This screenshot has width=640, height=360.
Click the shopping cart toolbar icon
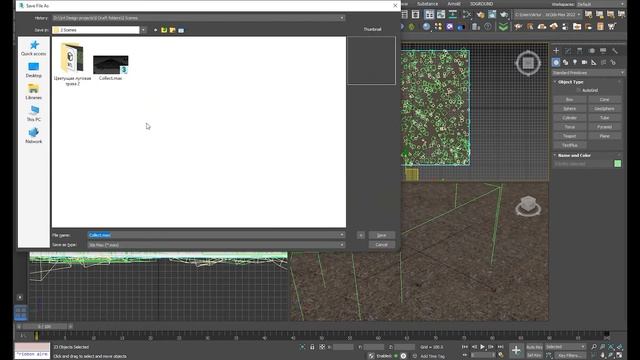click(x=611, y=27)
